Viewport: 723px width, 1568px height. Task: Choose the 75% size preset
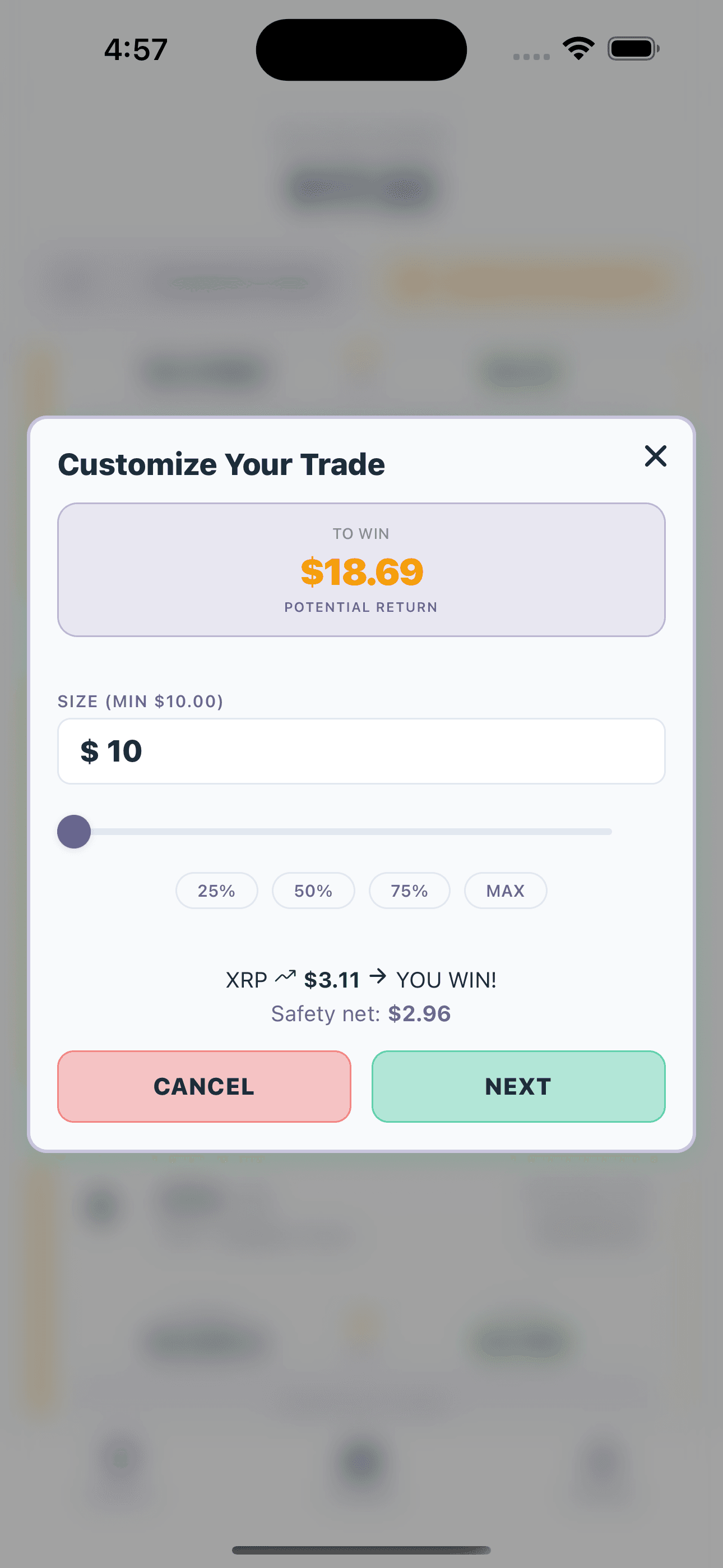pyautogui.click(x=410, y=891)
